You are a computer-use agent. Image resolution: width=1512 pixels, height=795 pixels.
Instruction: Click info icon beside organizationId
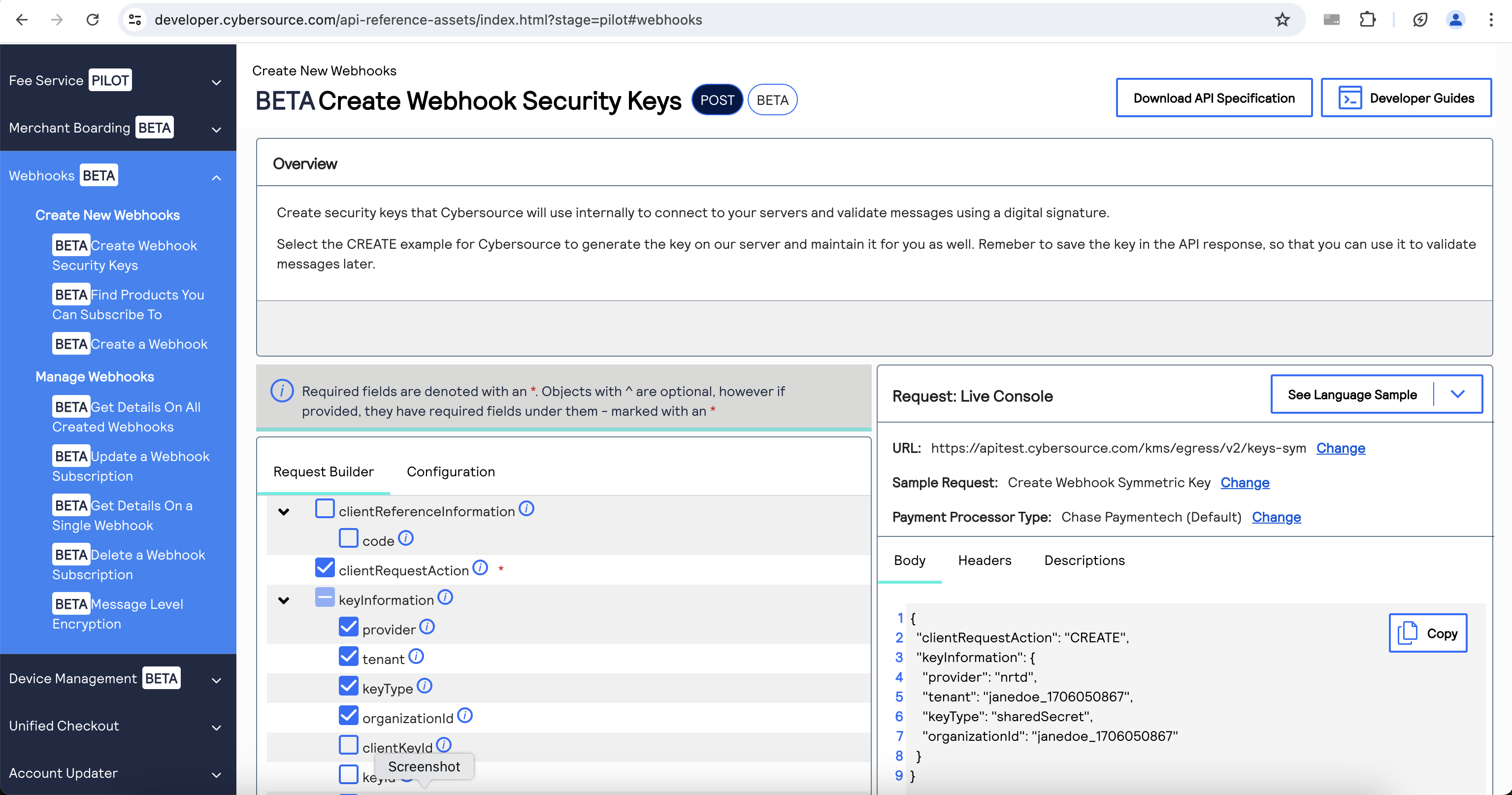coord(465,715)
